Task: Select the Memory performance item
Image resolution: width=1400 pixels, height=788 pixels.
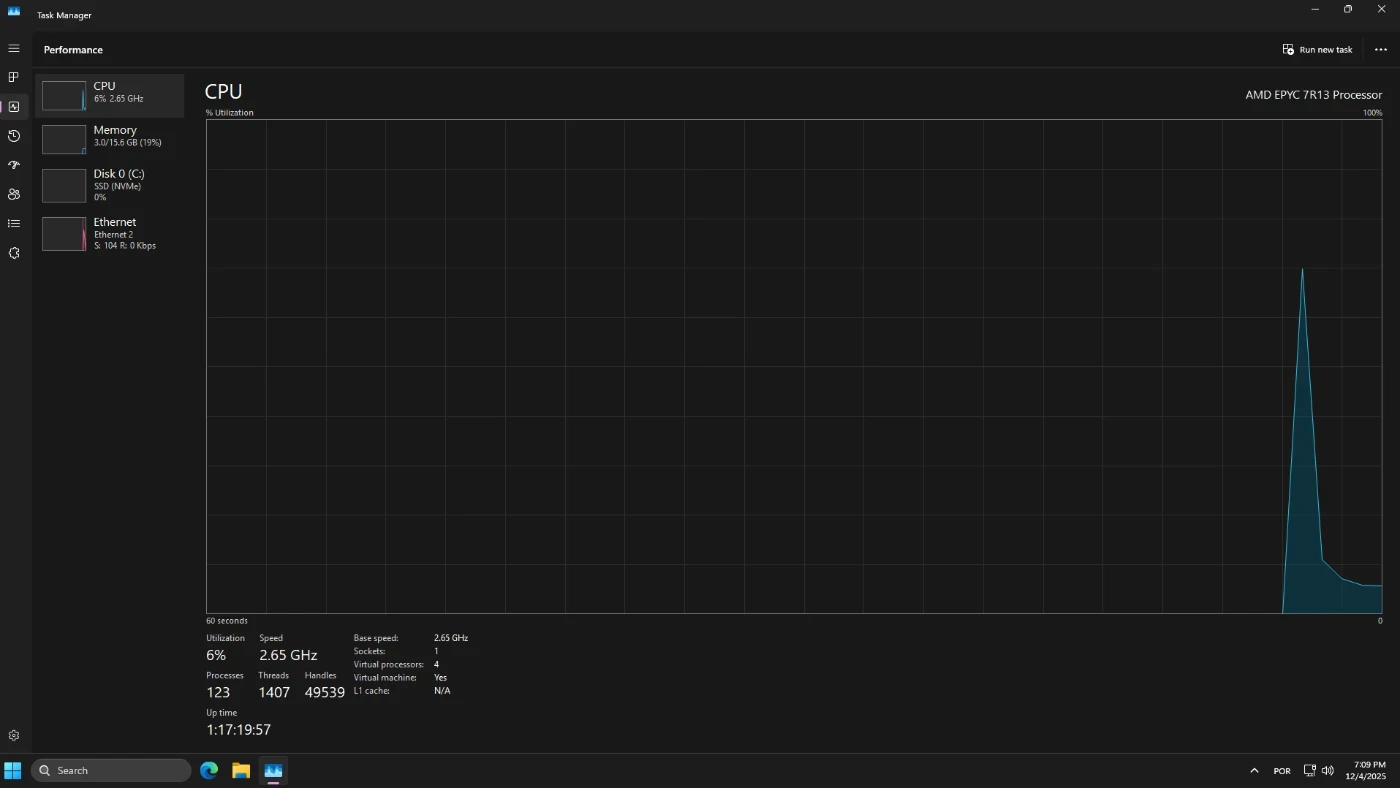Action: coord(110,139)
